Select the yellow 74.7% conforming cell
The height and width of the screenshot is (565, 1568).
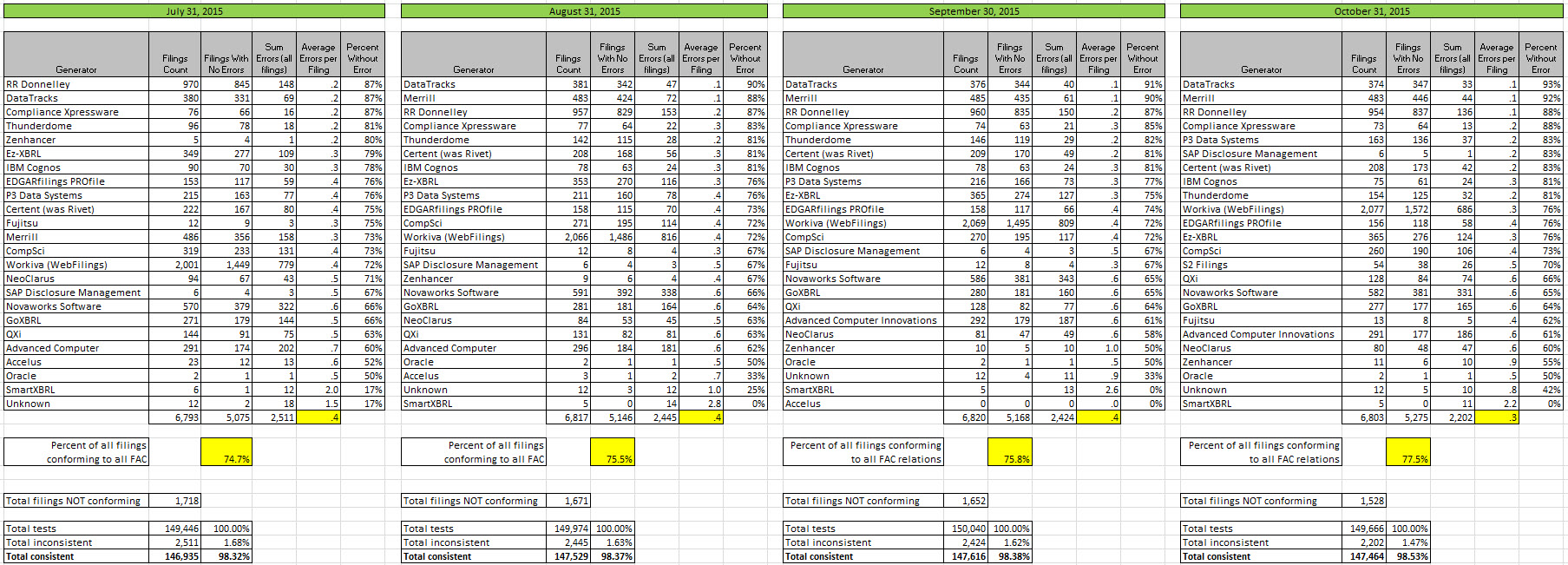point(226,452)
